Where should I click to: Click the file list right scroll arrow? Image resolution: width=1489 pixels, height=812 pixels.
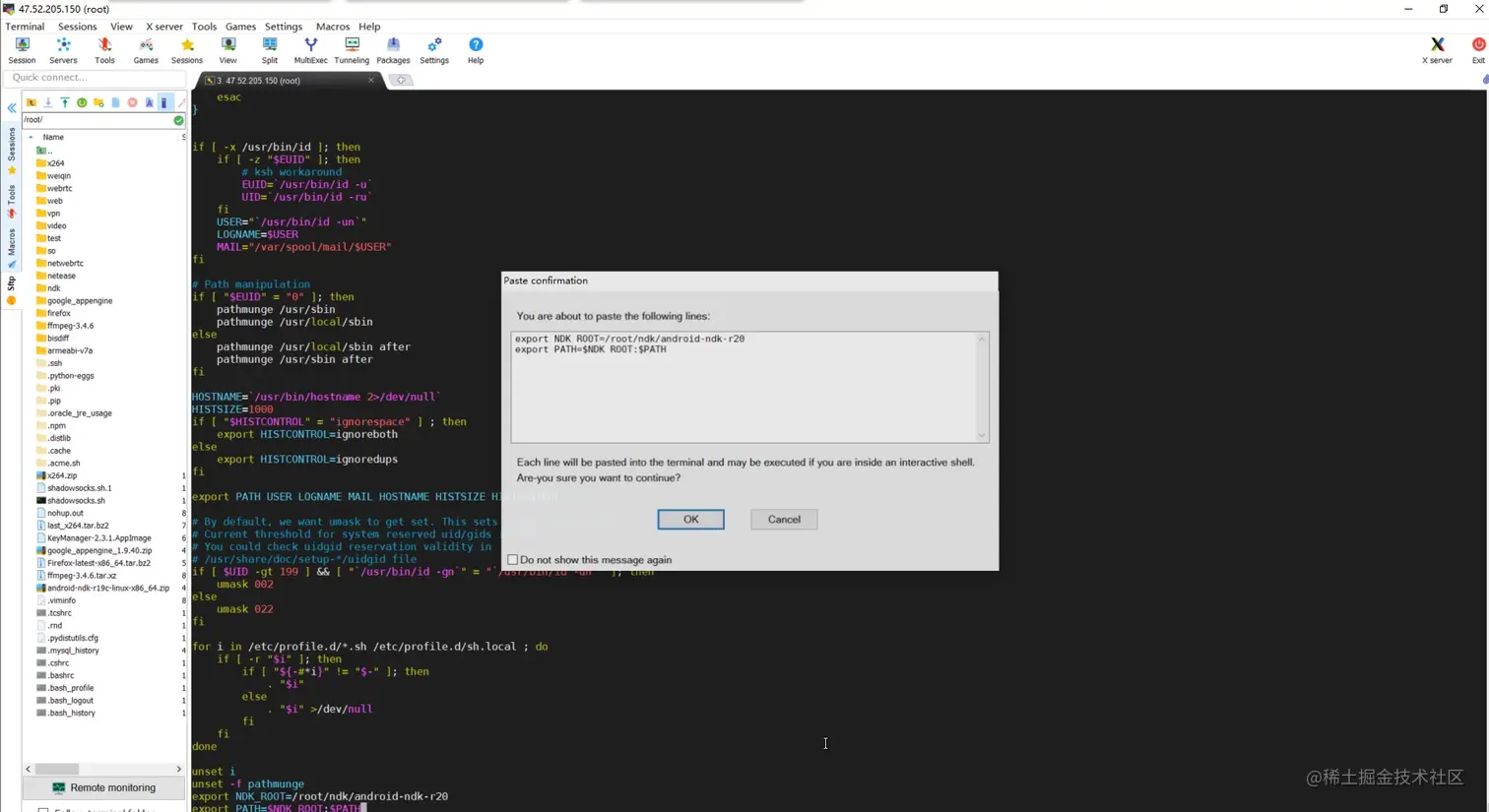tap(178, 769)
